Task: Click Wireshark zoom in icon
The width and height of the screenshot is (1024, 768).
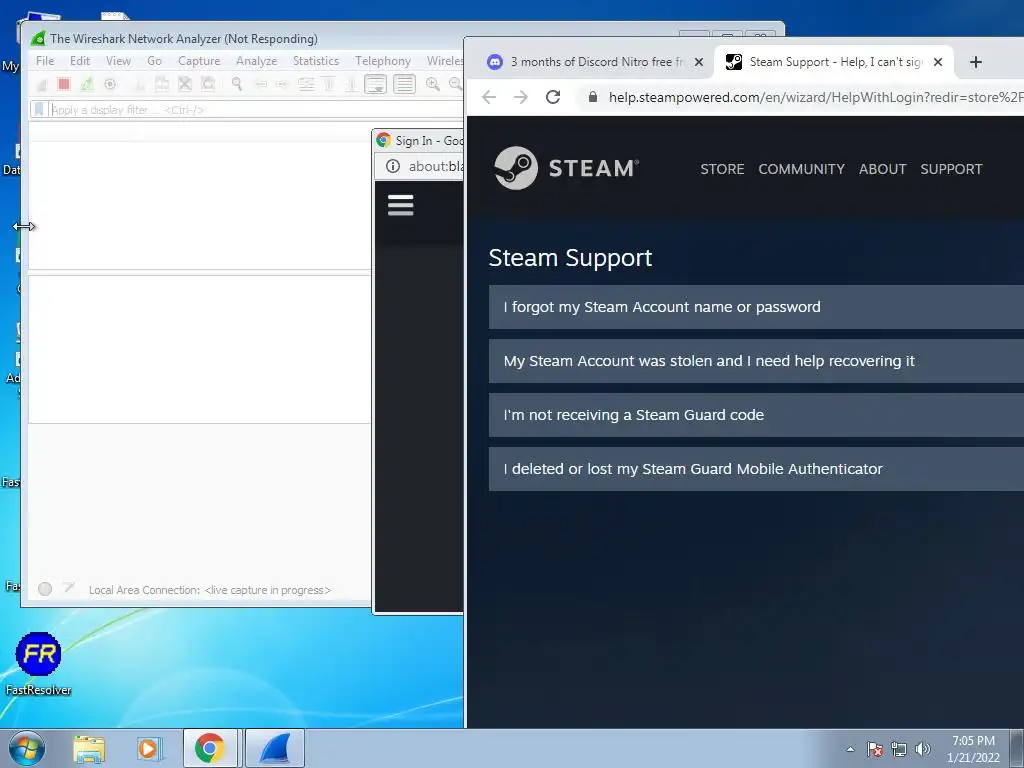Action: (432, 84)
